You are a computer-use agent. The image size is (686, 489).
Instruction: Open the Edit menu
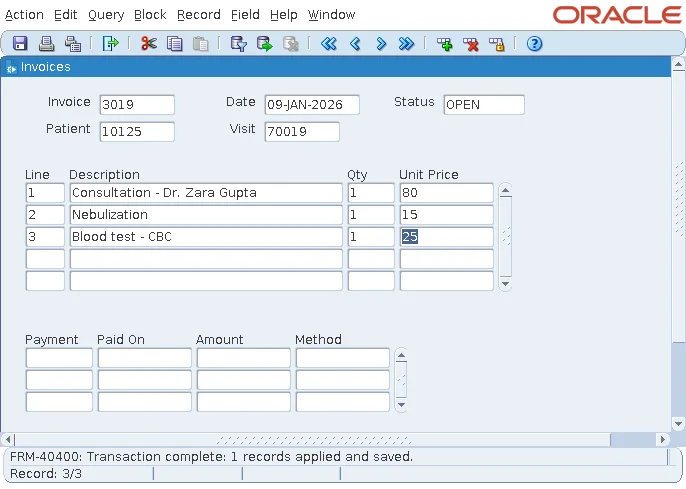coord(66,15)
